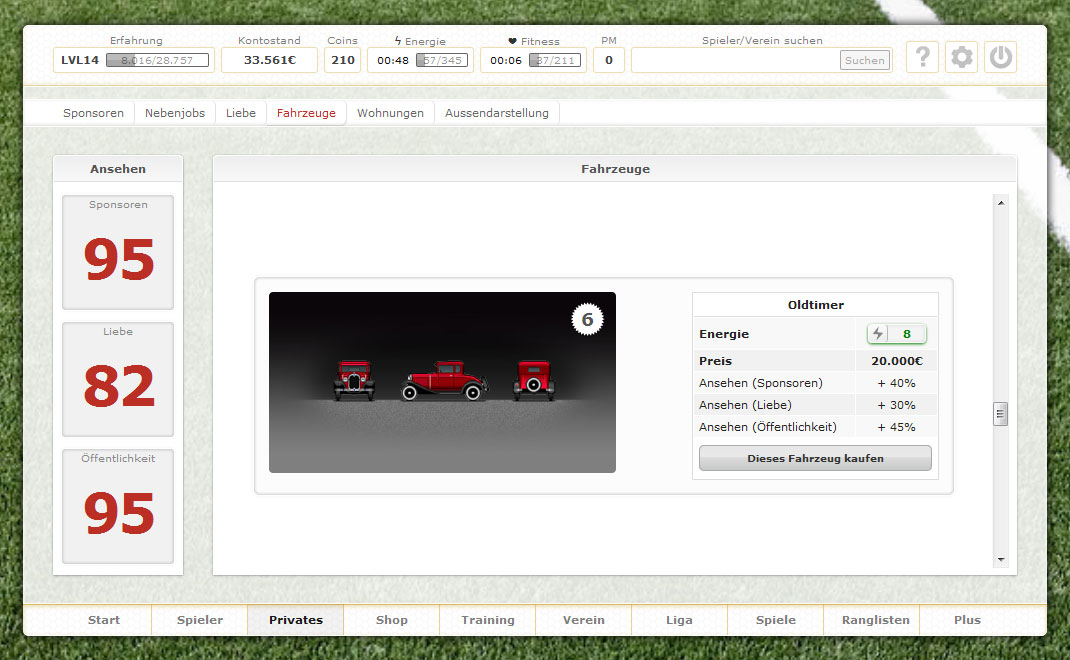Click the bolt icon next to Energie header
1070x660 pixels.
(398, 41)
